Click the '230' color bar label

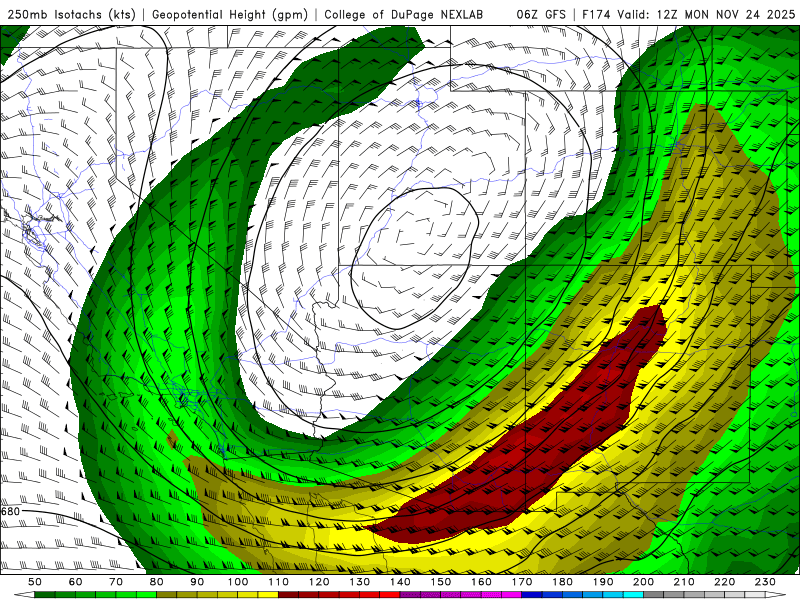click(x=765, y=582)
